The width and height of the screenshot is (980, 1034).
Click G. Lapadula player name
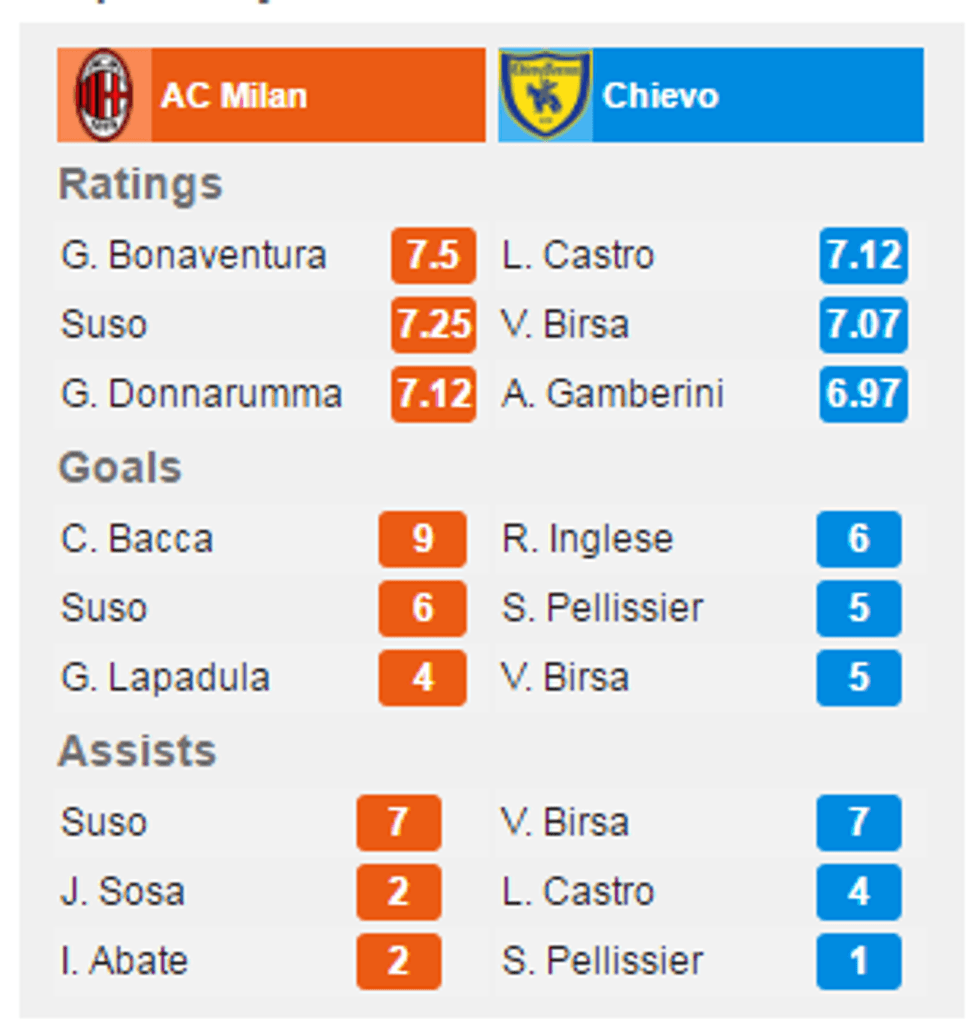click(165, 678)
